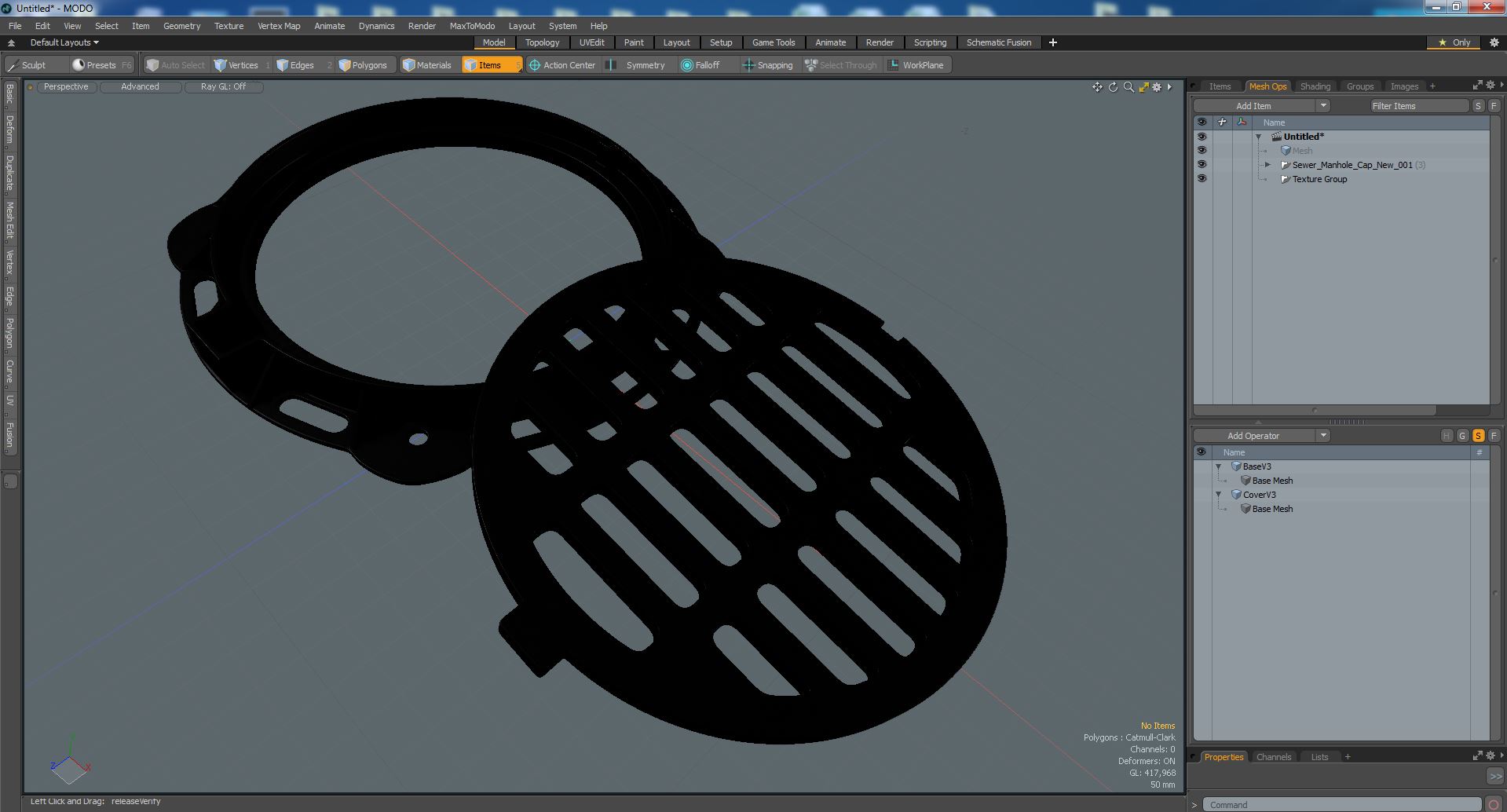The width and height of the screenshot is (1507, 812).
Task: Switch to the Channels tab
Action: 1273,757
